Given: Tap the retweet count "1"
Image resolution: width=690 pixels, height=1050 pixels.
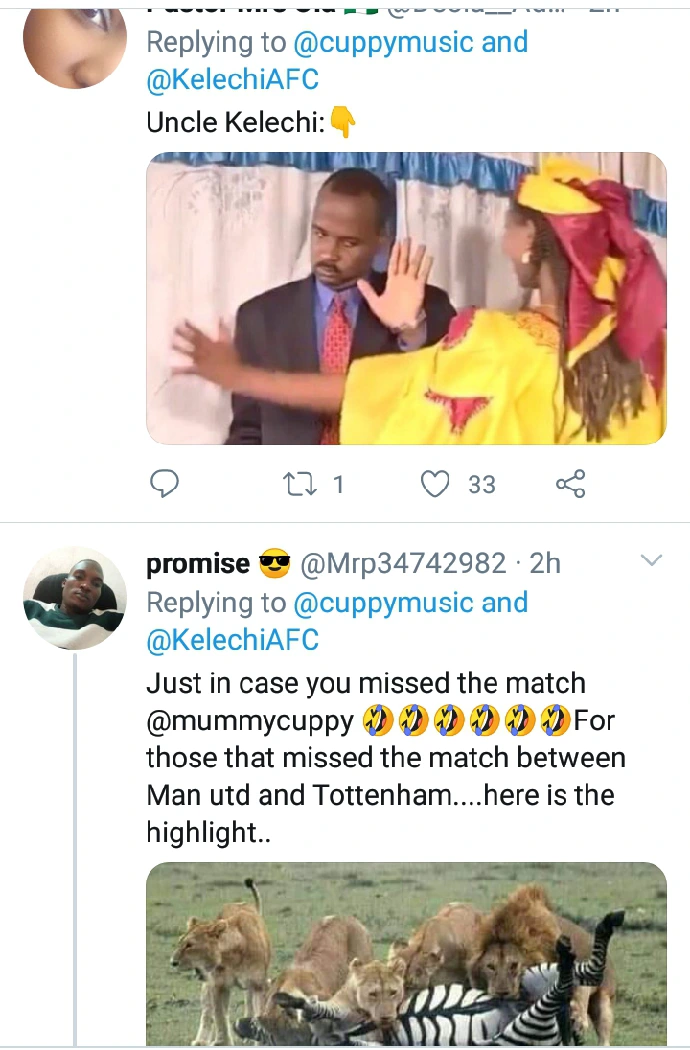Looking at the screenshot, I should 337,485.
